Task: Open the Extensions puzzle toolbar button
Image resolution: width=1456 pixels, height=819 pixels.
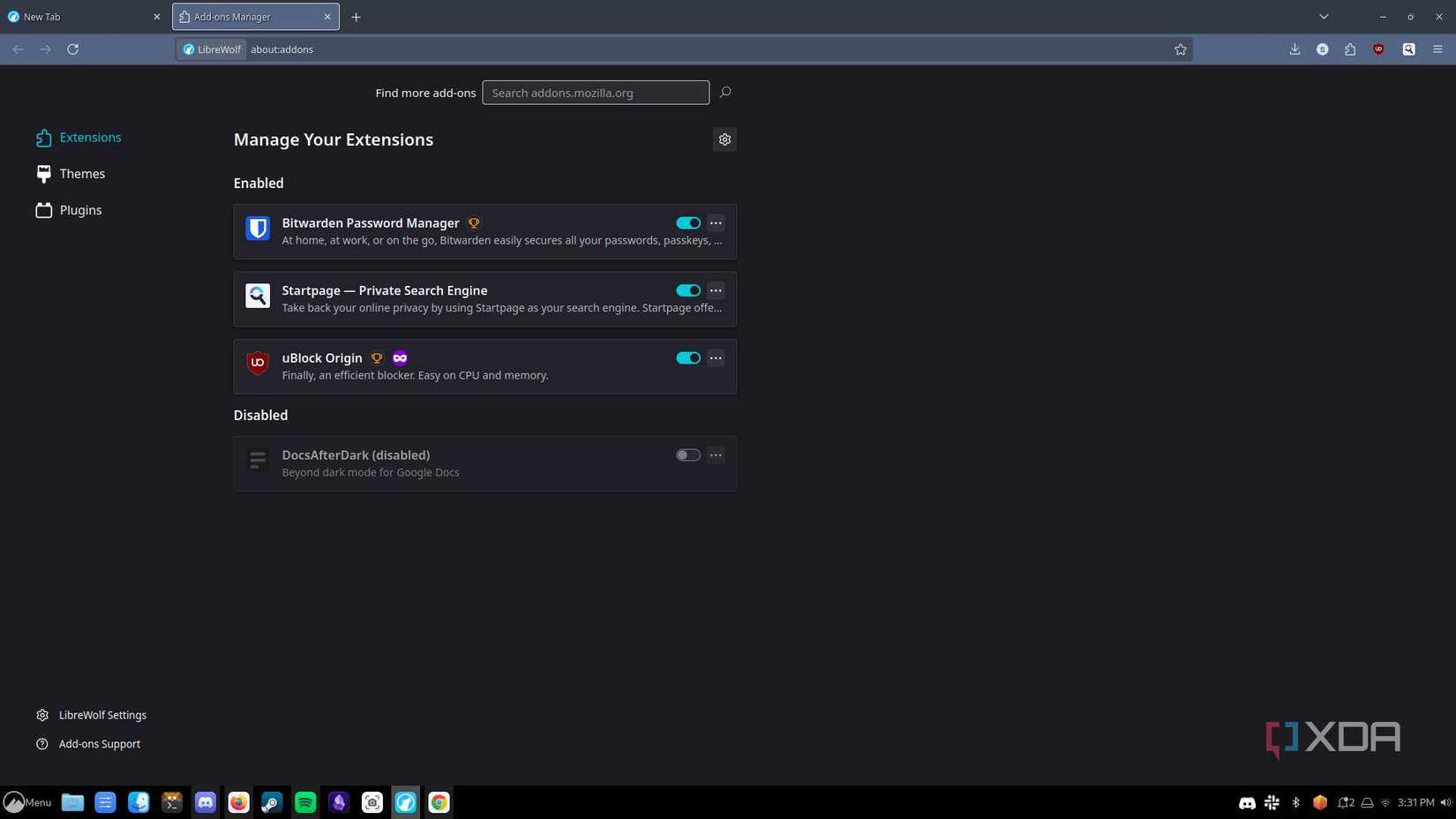Action: click(x=1350, y=49)
